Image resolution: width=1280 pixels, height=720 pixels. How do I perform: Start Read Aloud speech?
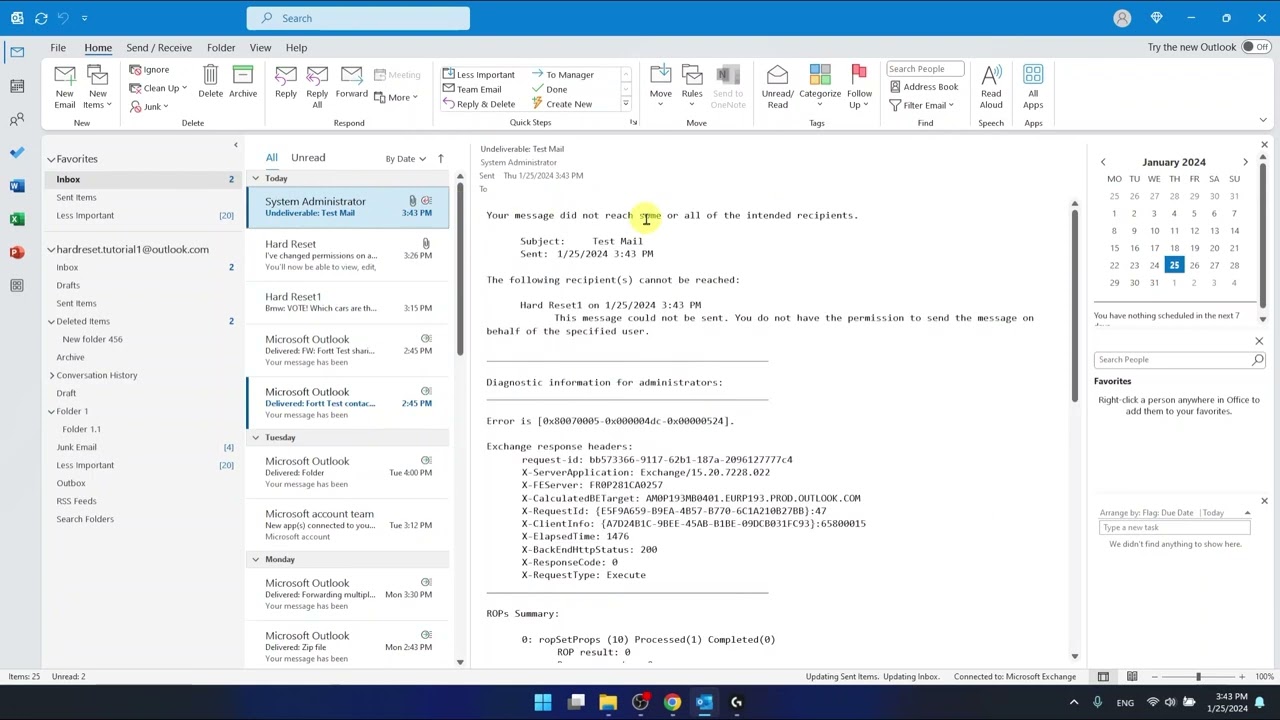(991, 88)
